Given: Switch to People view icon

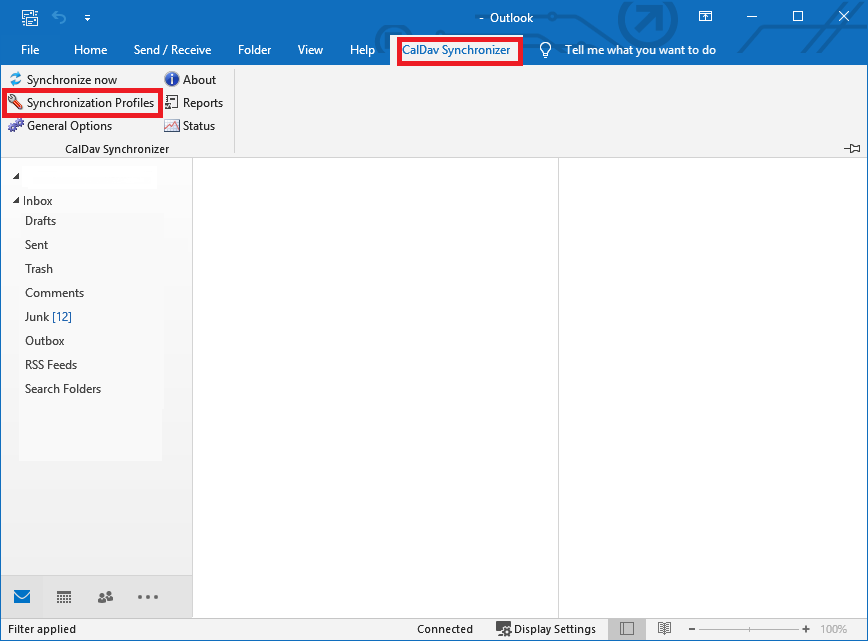Looking at the screenshot, I should click(105, 597).
